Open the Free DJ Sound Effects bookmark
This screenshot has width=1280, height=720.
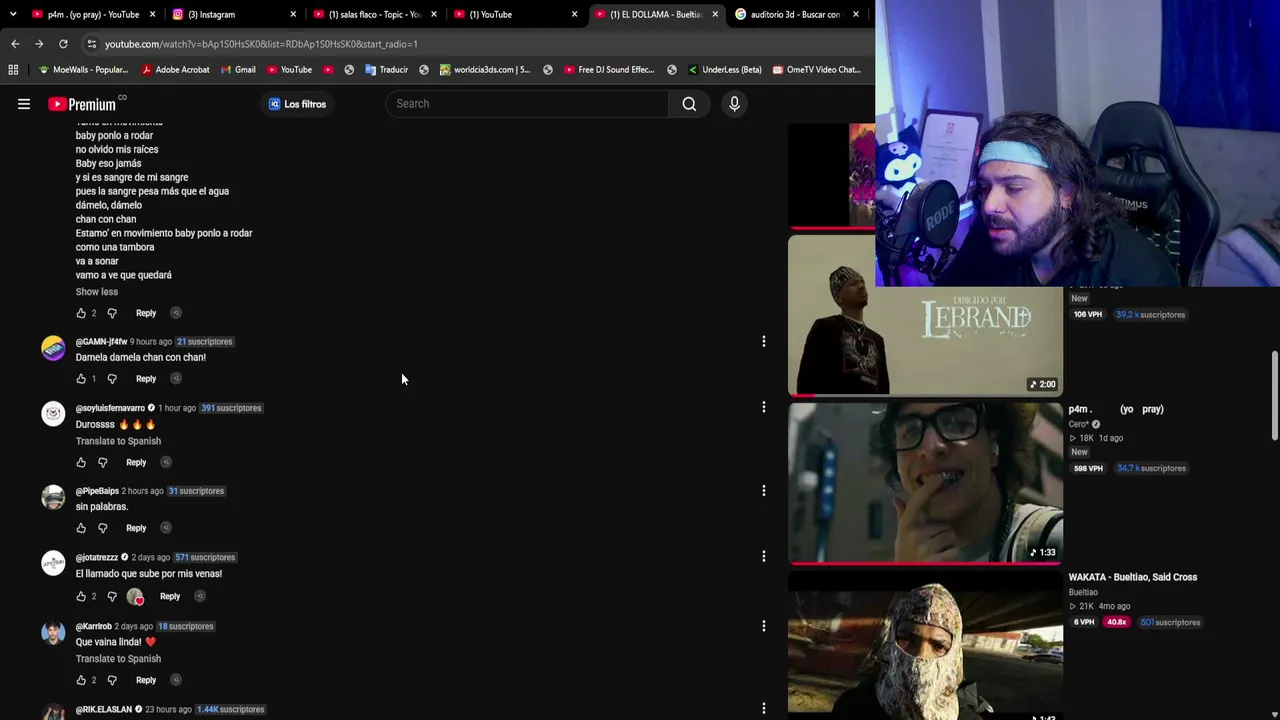pyautogui.click(x=609, y=70)
